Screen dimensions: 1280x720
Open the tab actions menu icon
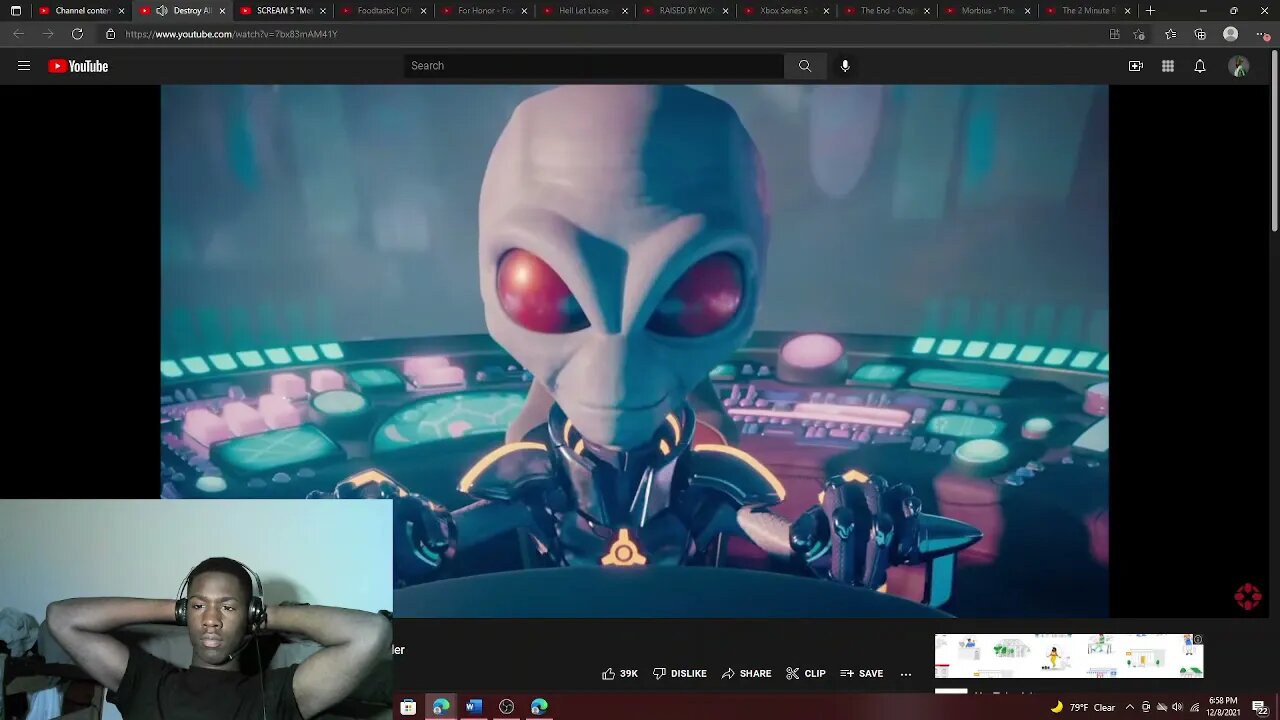(x=16, y=11)
